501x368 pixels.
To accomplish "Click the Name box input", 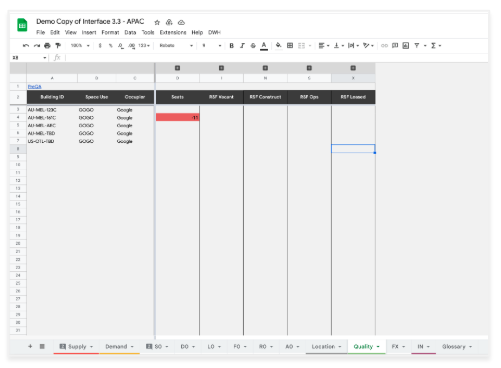I will point(29,58).
